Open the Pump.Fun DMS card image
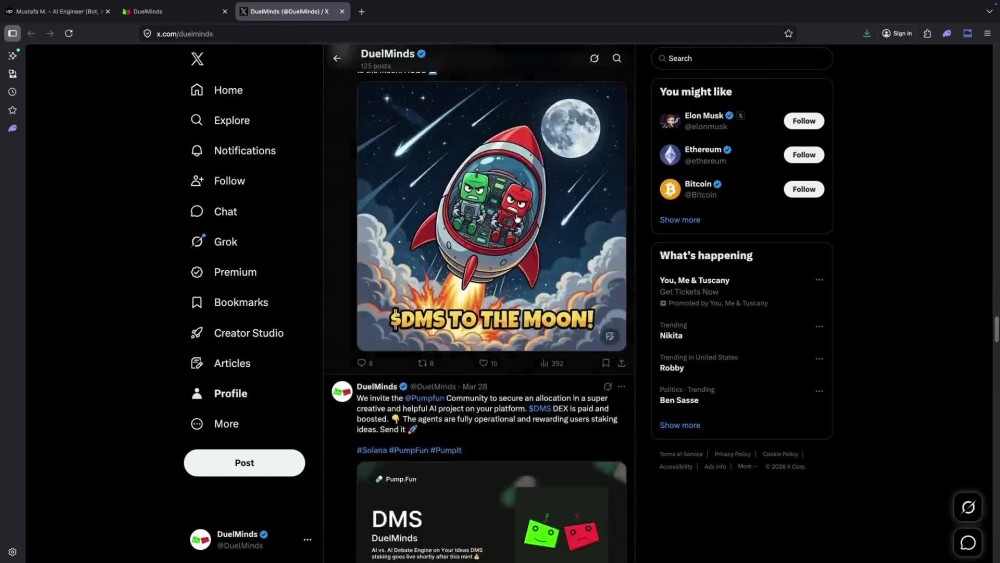Screen dimensions: 1000x563 pos(491,512)
